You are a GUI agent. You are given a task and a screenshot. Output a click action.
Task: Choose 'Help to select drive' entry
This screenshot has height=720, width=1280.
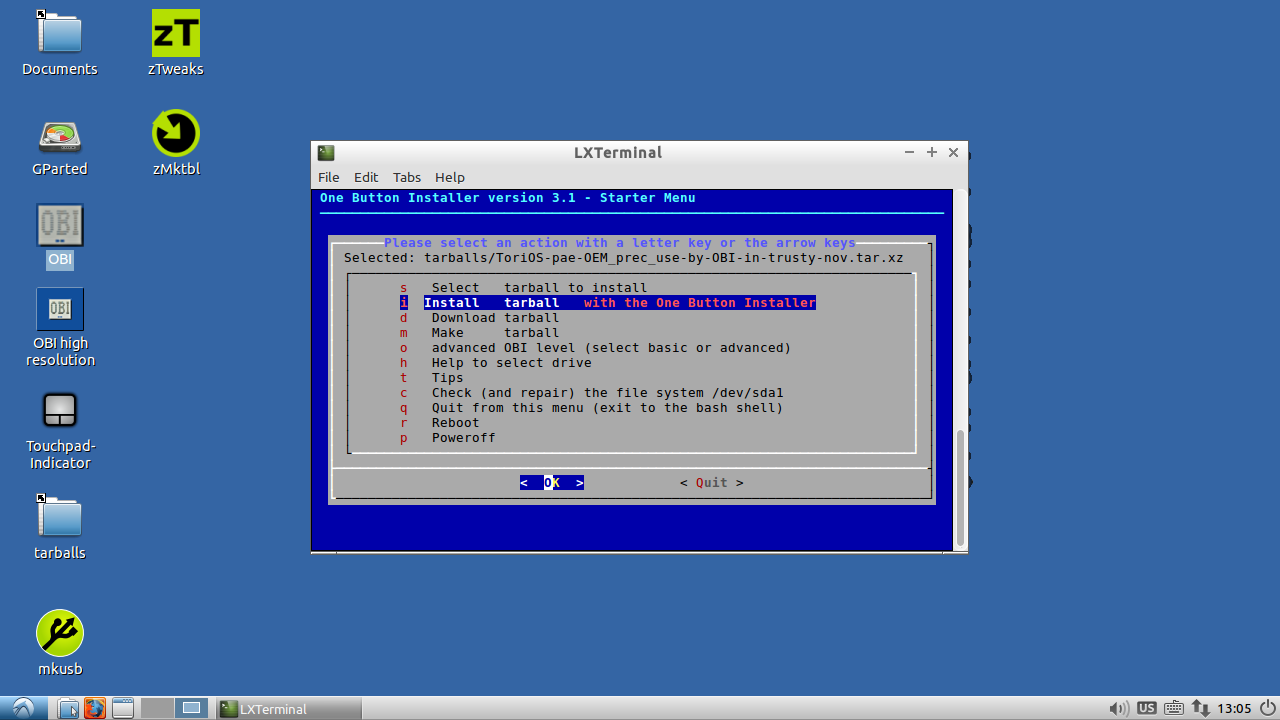496,363
